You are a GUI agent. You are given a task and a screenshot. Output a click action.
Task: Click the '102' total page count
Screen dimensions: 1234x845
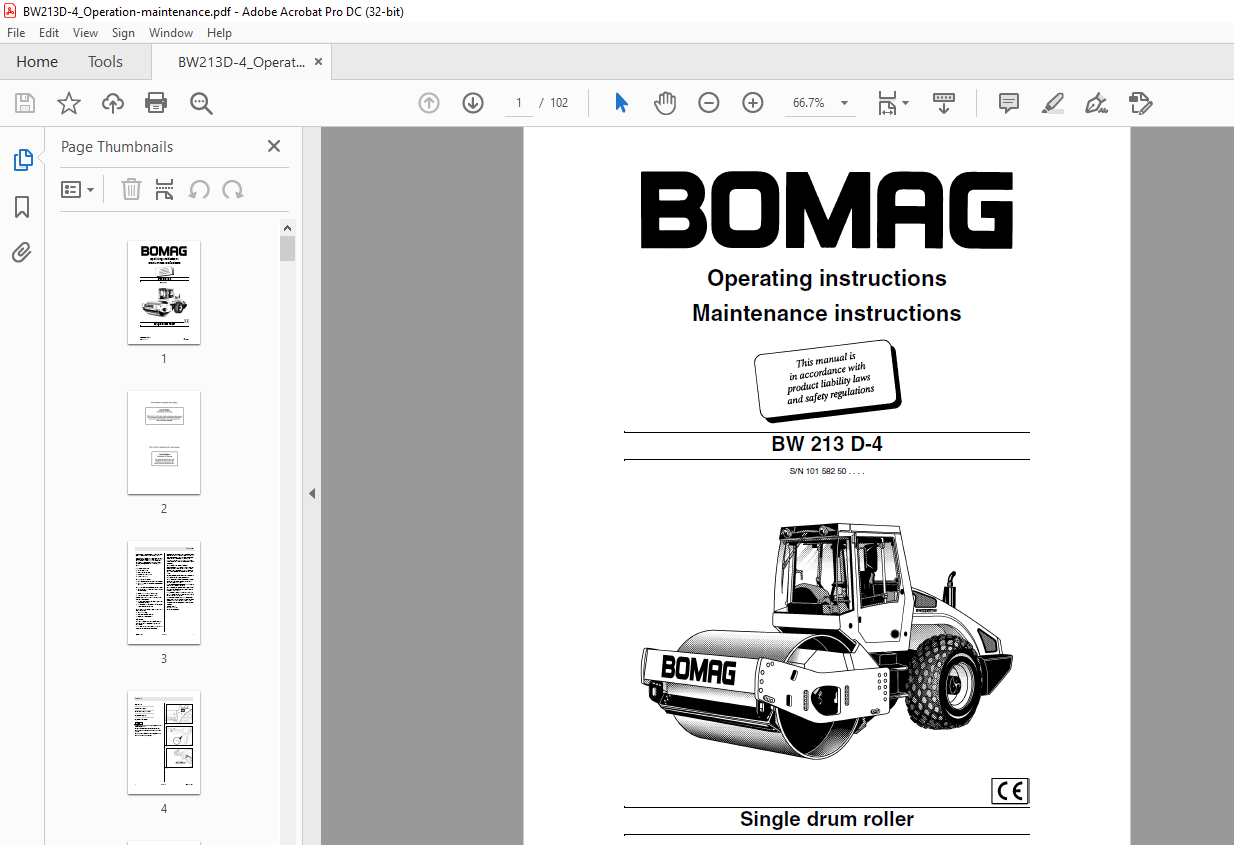pos(559,103)
